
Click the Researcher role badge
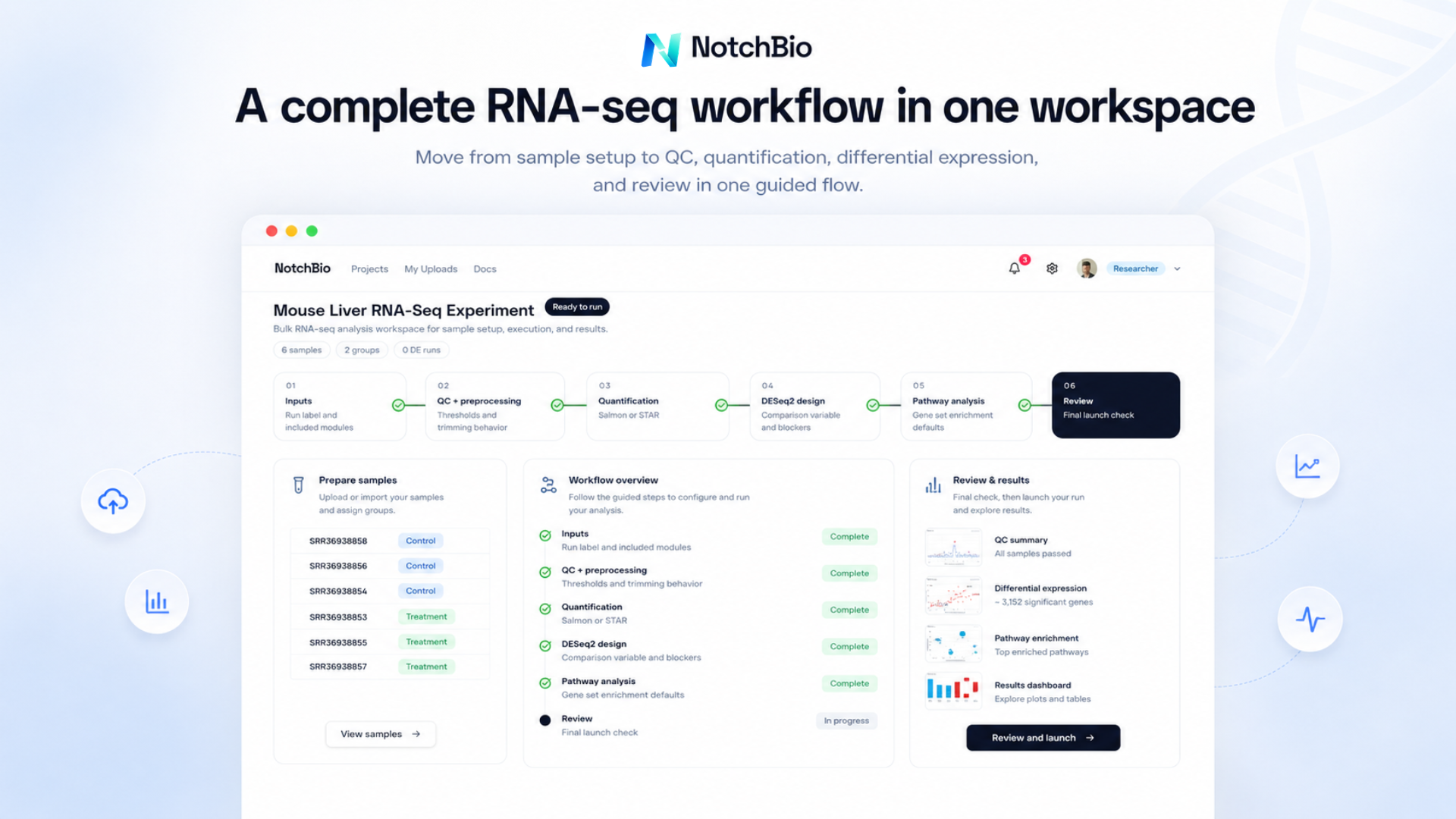click(x=1135, y=268)
